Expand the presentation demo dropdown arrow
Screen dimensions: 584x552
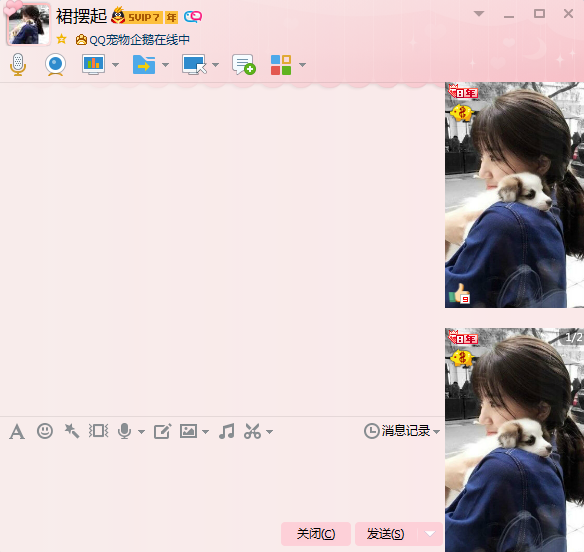click(x=115, y=65)
